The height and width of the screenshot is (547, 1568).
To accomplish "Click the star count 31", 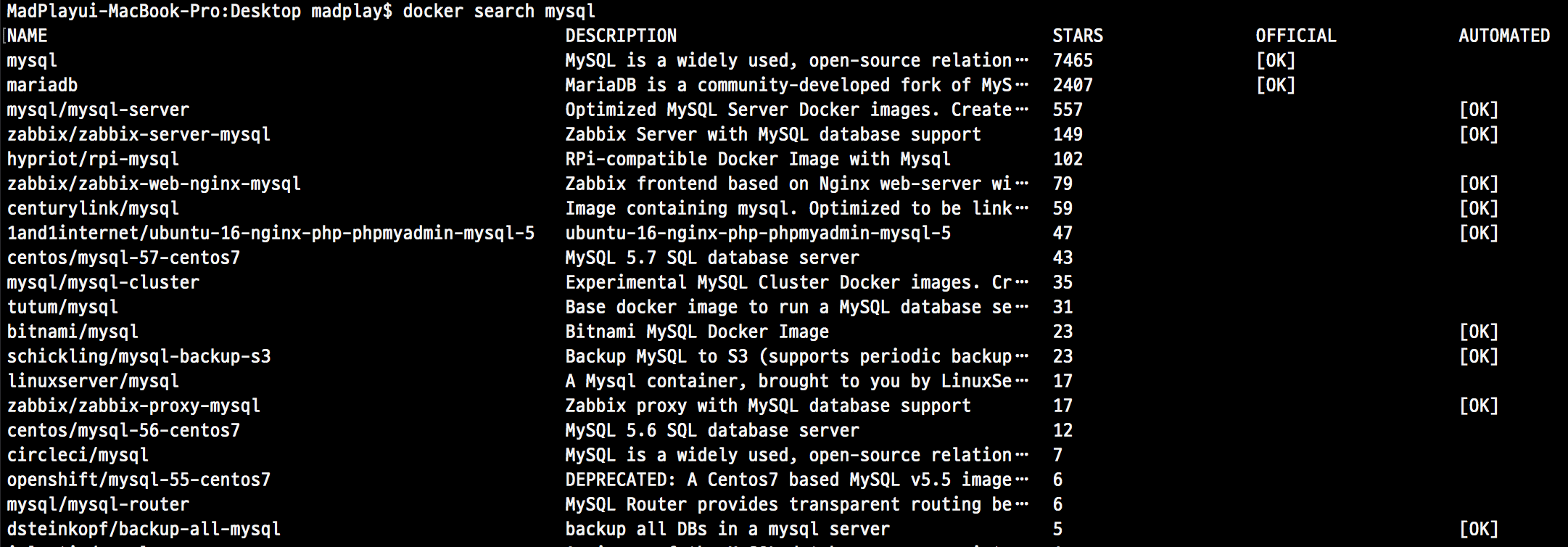I will tap(1062, 307).
